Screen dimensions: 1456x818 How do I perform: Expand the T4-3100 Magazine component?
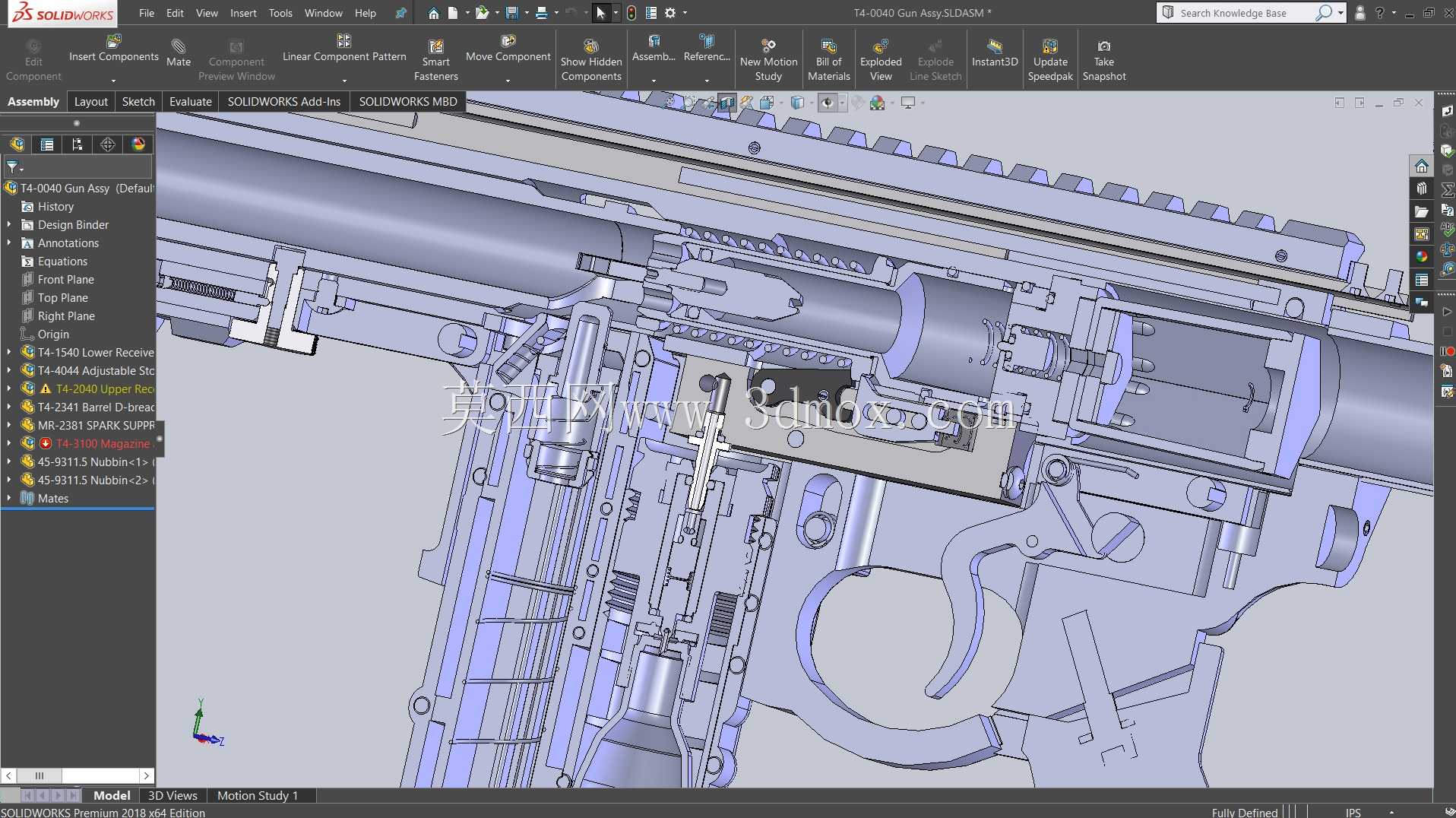9,444
